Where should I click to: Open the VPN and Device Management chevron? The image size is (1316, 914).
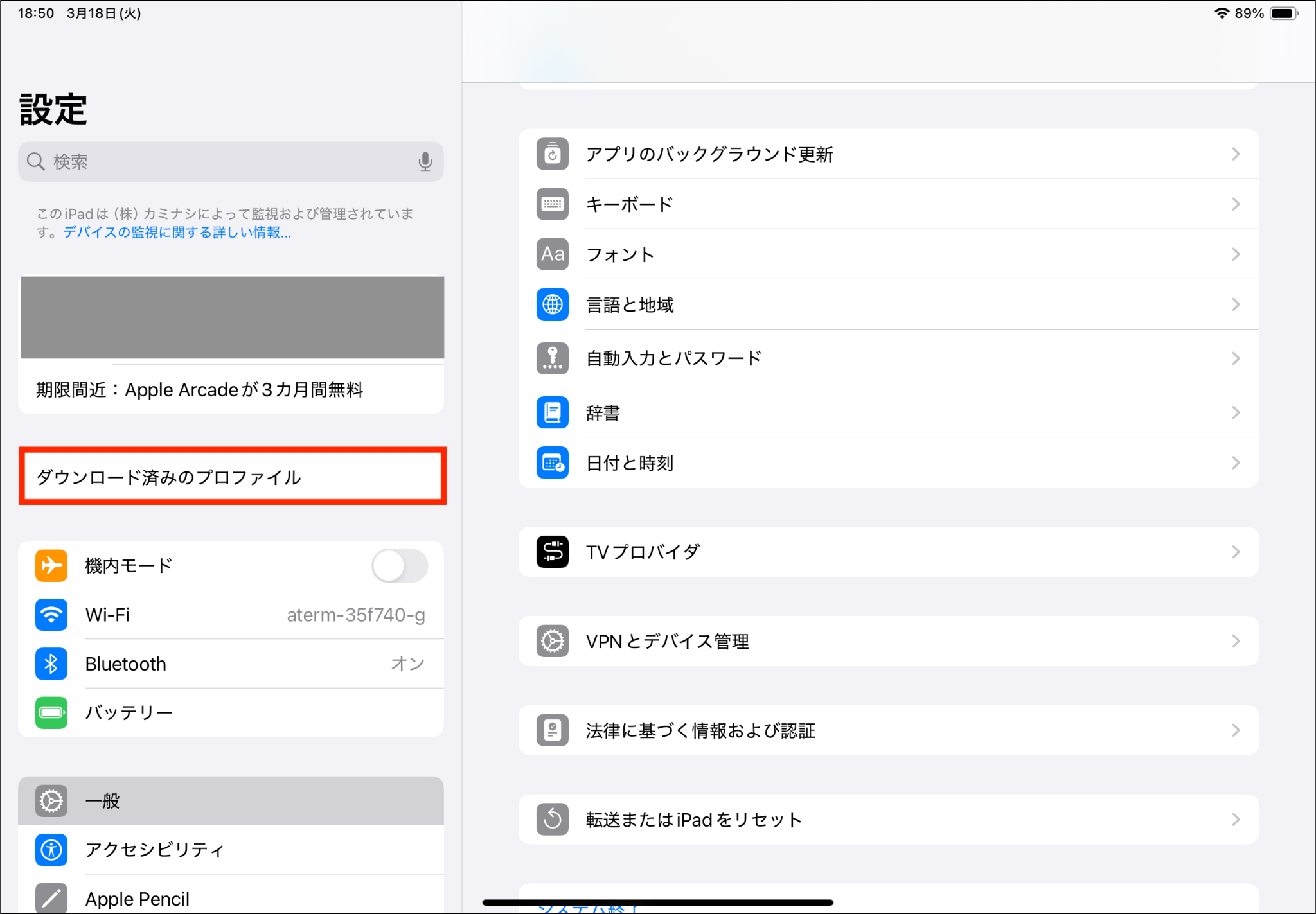coord(1235,641)
